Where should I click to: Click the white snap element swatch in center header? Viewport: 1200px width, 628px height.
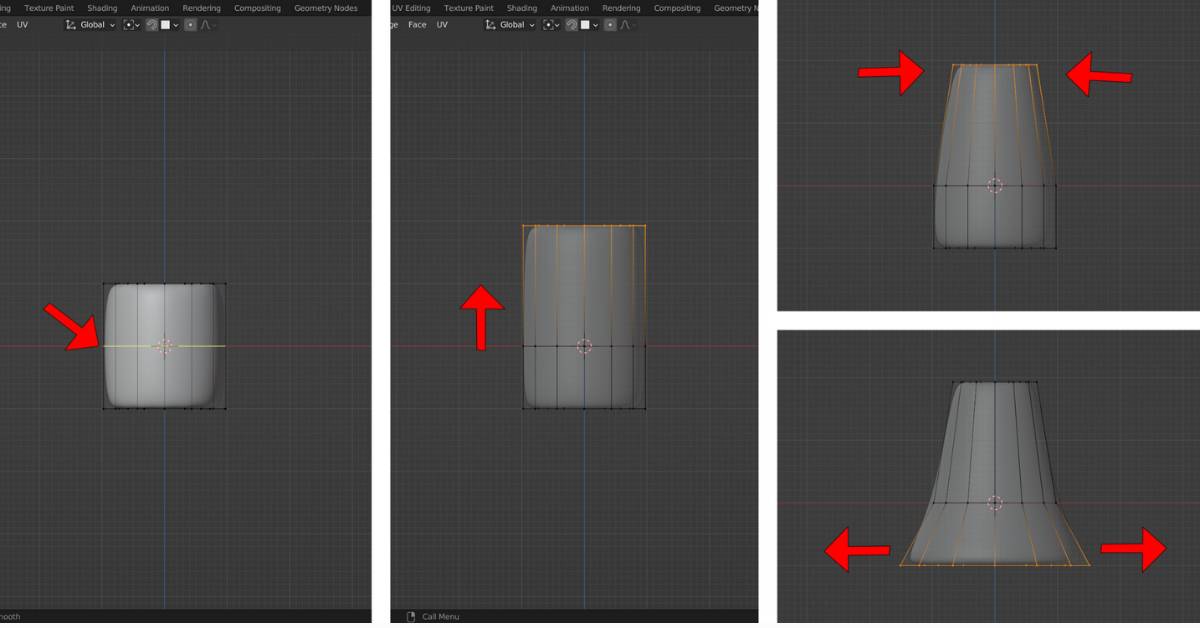pos(586,25)
